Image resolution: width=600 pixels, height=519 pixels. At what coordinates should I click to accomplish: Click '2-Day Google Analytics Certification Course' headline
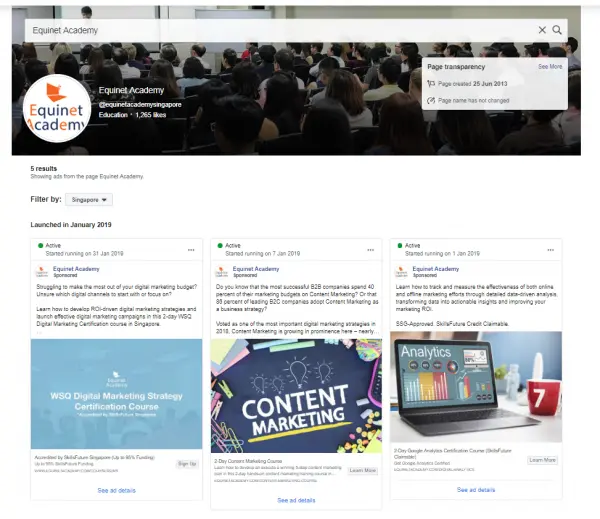[x=453, y=454]
